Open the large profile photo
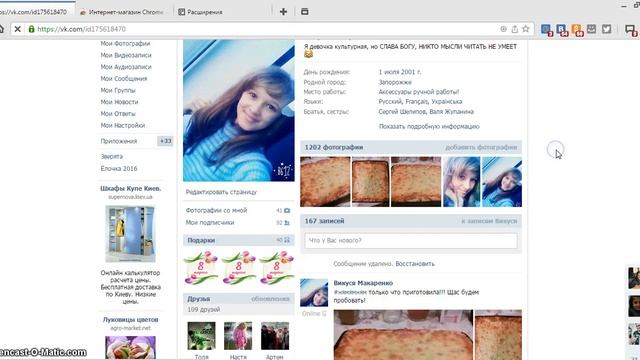This screenshot has width=640, height=360. 239,111
